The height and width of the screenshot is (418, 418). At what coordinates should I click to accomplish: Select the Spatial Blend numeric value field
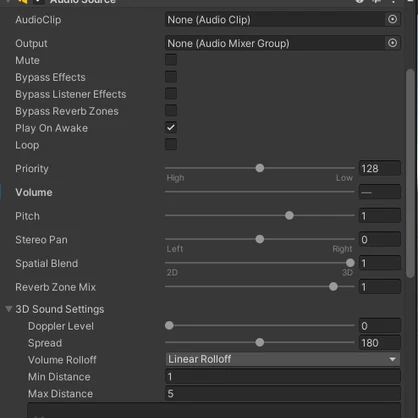click(x=380, y=263)
